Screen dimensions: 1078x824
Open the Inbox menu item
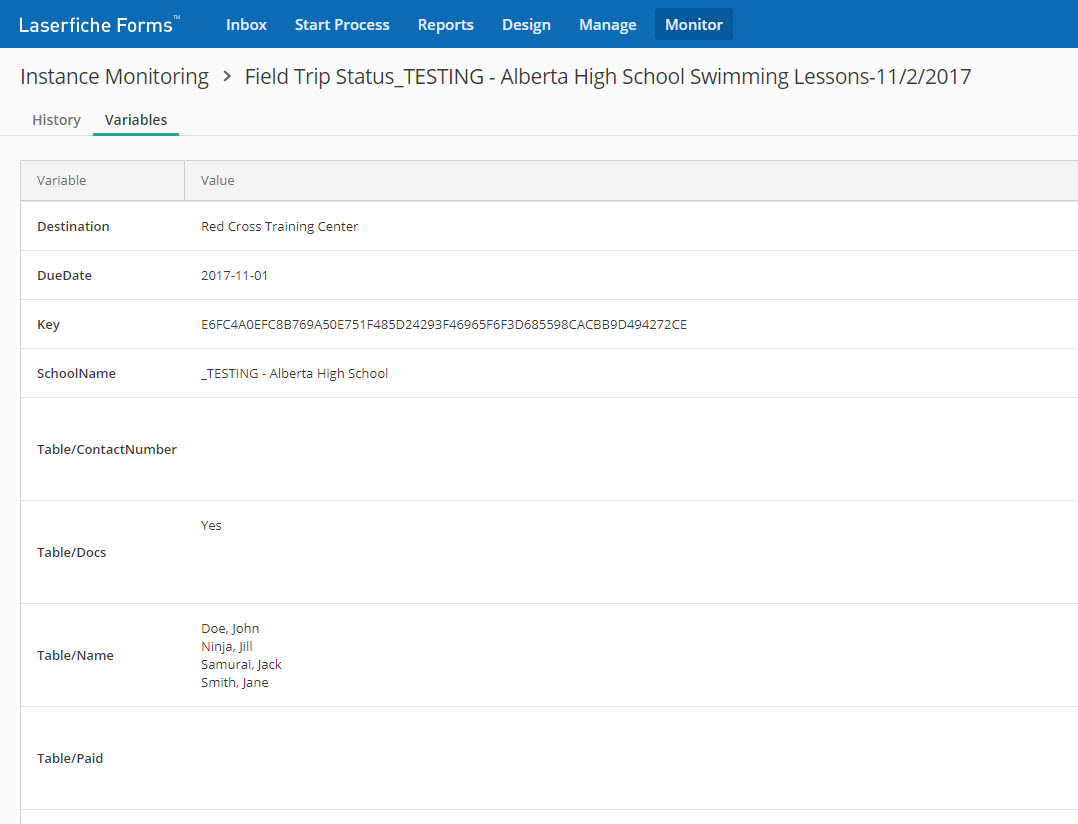click(246, 25)
